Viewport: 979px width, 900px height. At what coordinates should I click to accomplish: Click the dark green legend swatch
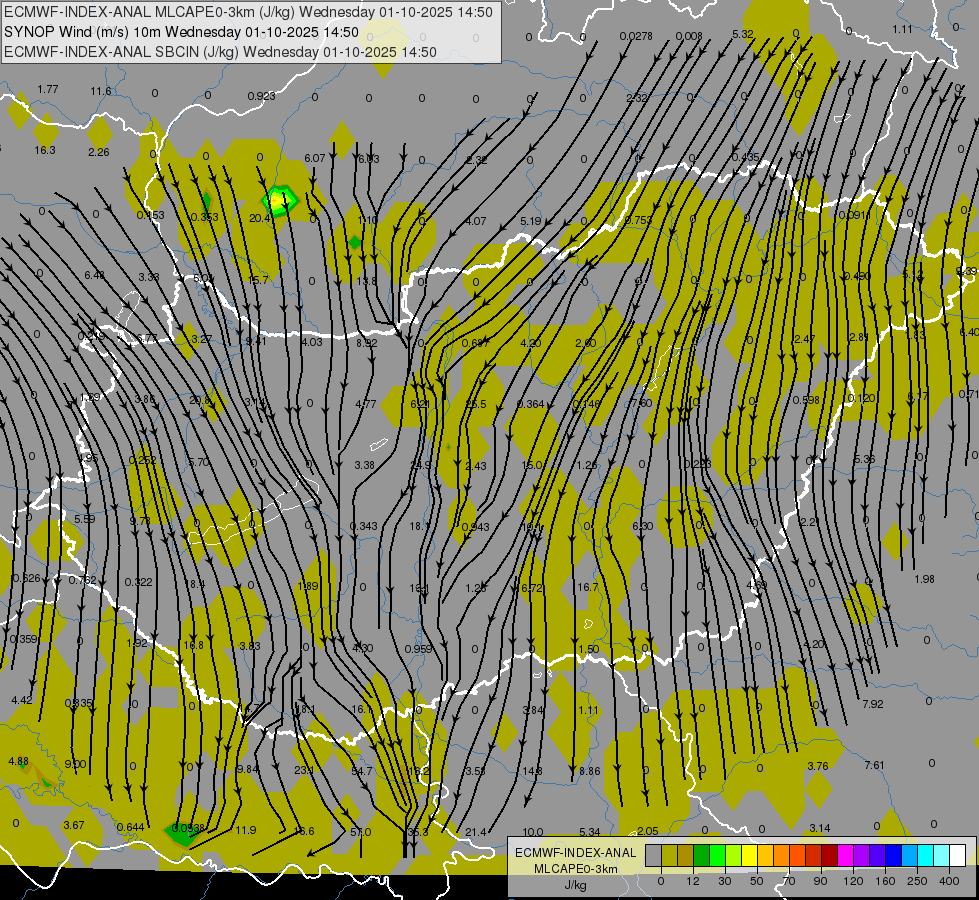coord(702,856)
